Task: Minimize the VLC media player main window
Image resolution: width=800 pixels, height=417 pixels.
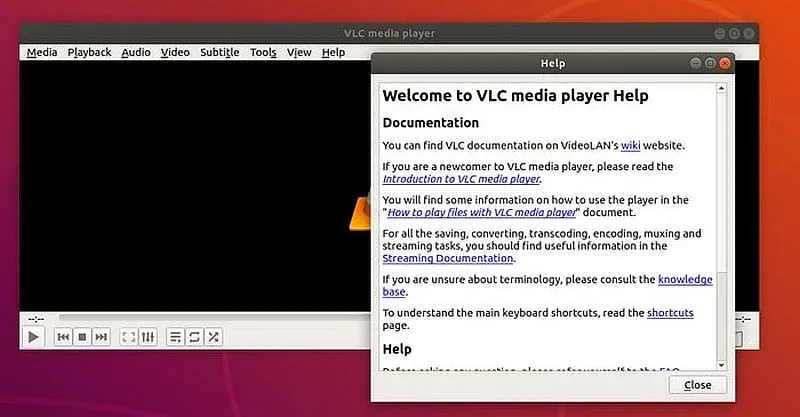Action: [x=719, y=34]
